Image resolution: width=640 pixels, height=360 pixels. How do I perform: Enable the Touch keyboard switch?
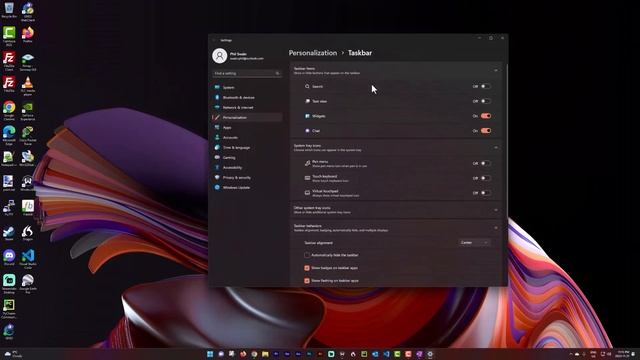tap(485, 178)
